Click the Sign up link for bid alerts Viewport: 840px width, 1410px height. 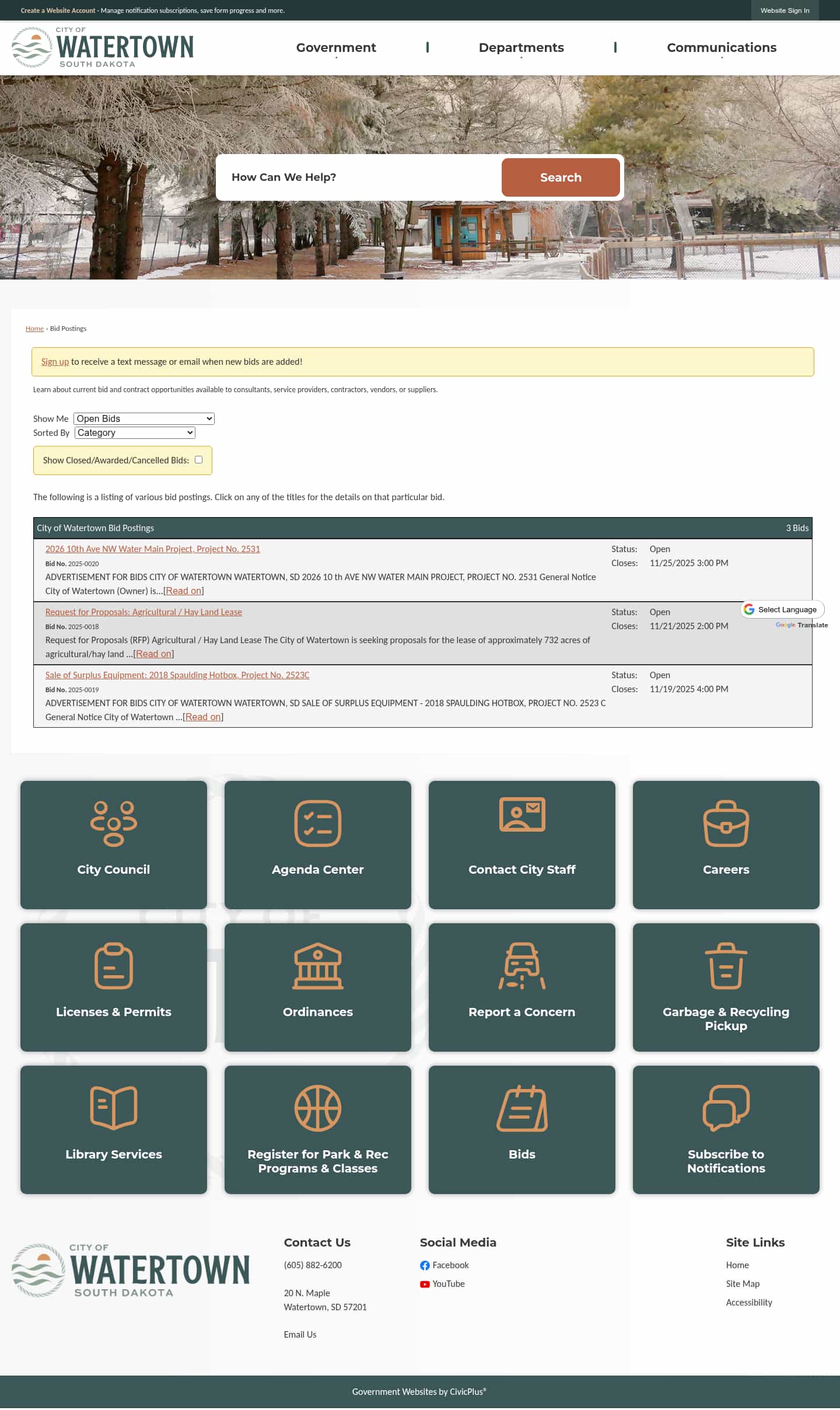click(55, 362)
